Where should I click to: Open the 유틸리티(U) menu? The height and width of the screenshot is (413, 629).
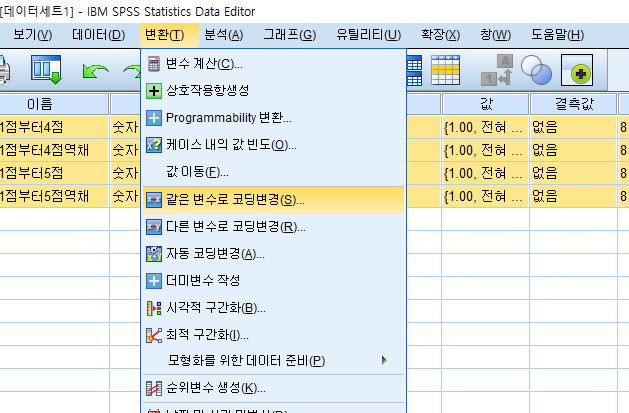pyautogui.click(x=368, y=35)
